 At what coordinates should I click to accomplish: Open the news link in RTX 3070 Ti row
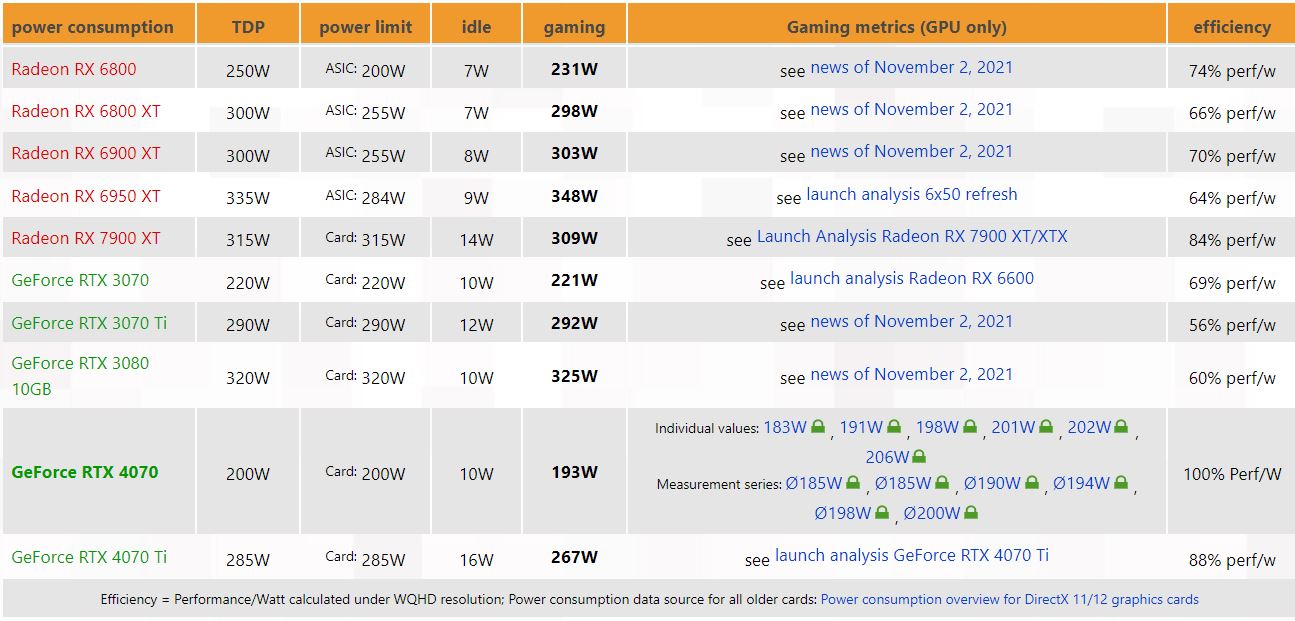911,321
